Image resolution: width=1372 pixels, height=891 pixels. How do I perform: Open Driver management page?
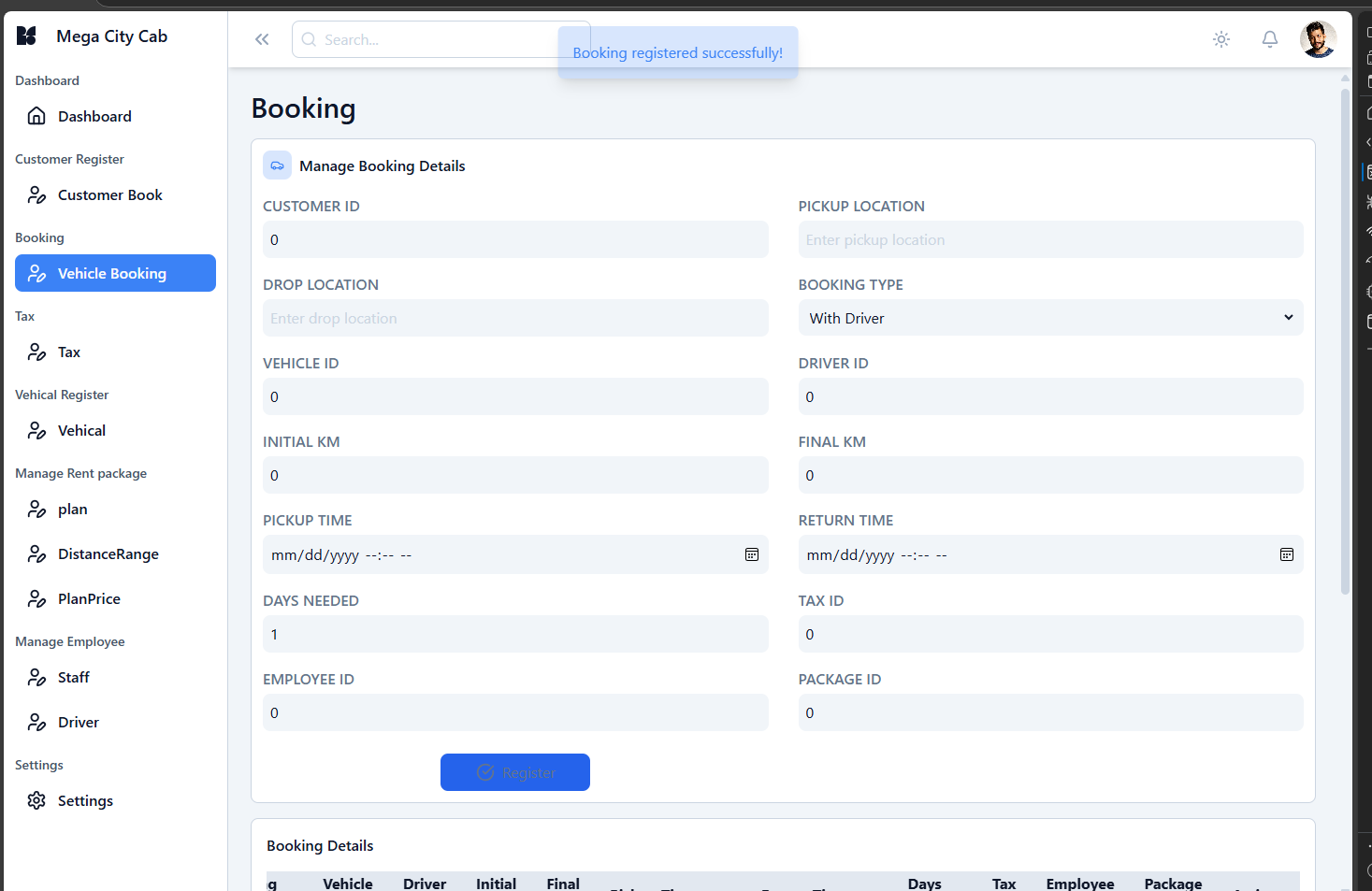coord(115,722)
